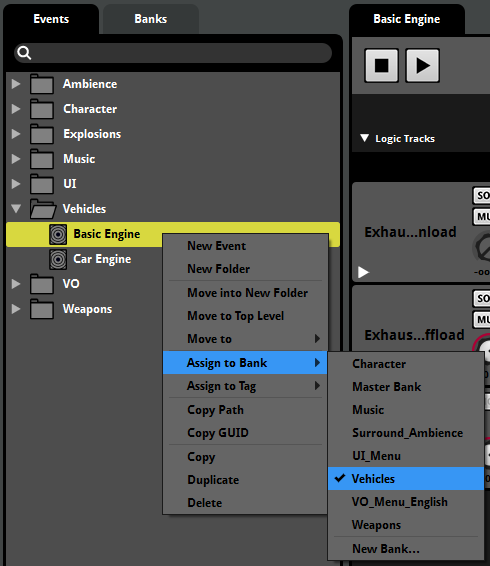Click the Ambience folder icon
490x566 pixels.
pyautogui.click(x=42, y=84)
